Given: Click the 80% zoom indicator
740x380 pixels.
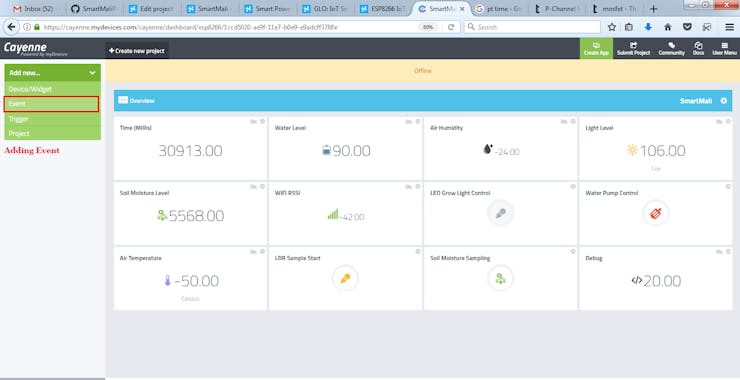Looking at the screenshot, I should pyautogui.click(x=428, y=27).
